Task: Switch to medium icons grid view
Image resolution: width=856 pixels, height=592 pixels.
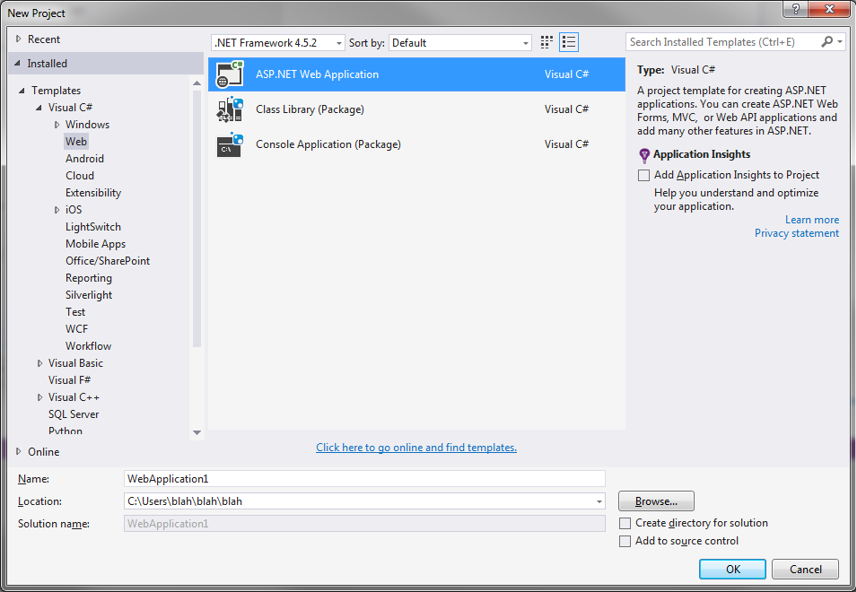Action: (x=547, y=42)
